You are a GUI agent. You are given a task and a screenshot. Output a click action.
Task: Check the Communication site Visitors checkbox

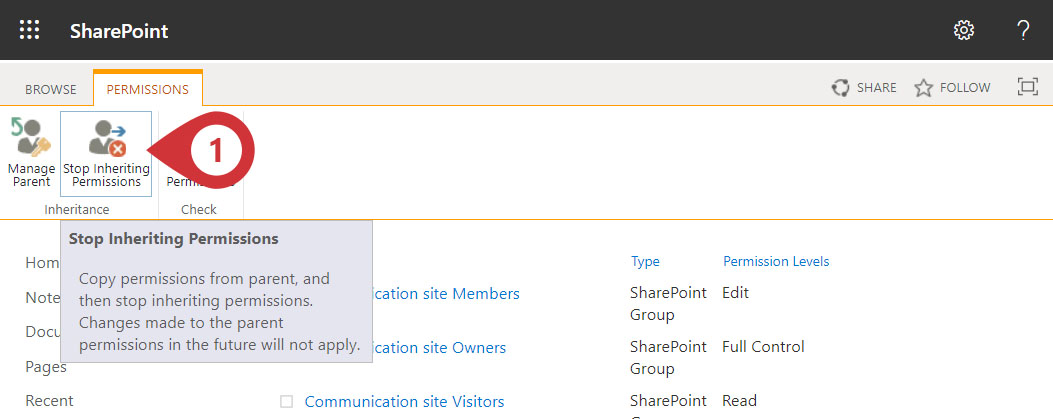click(x=287, y=402)
